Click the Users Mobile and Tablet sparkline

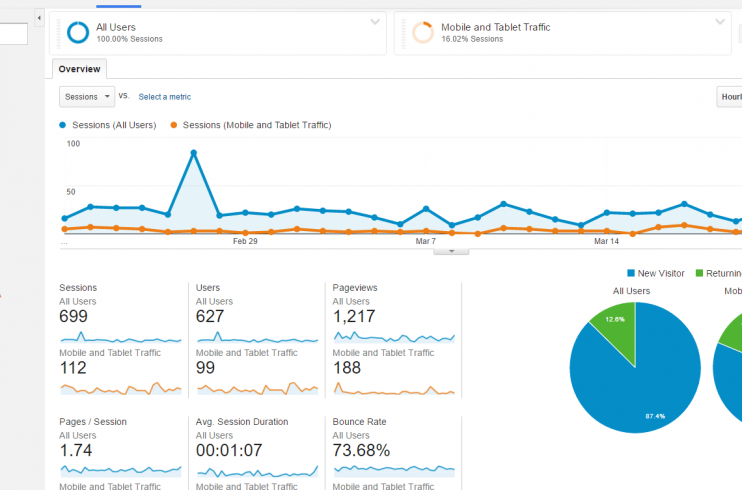(x=257, y=388)
